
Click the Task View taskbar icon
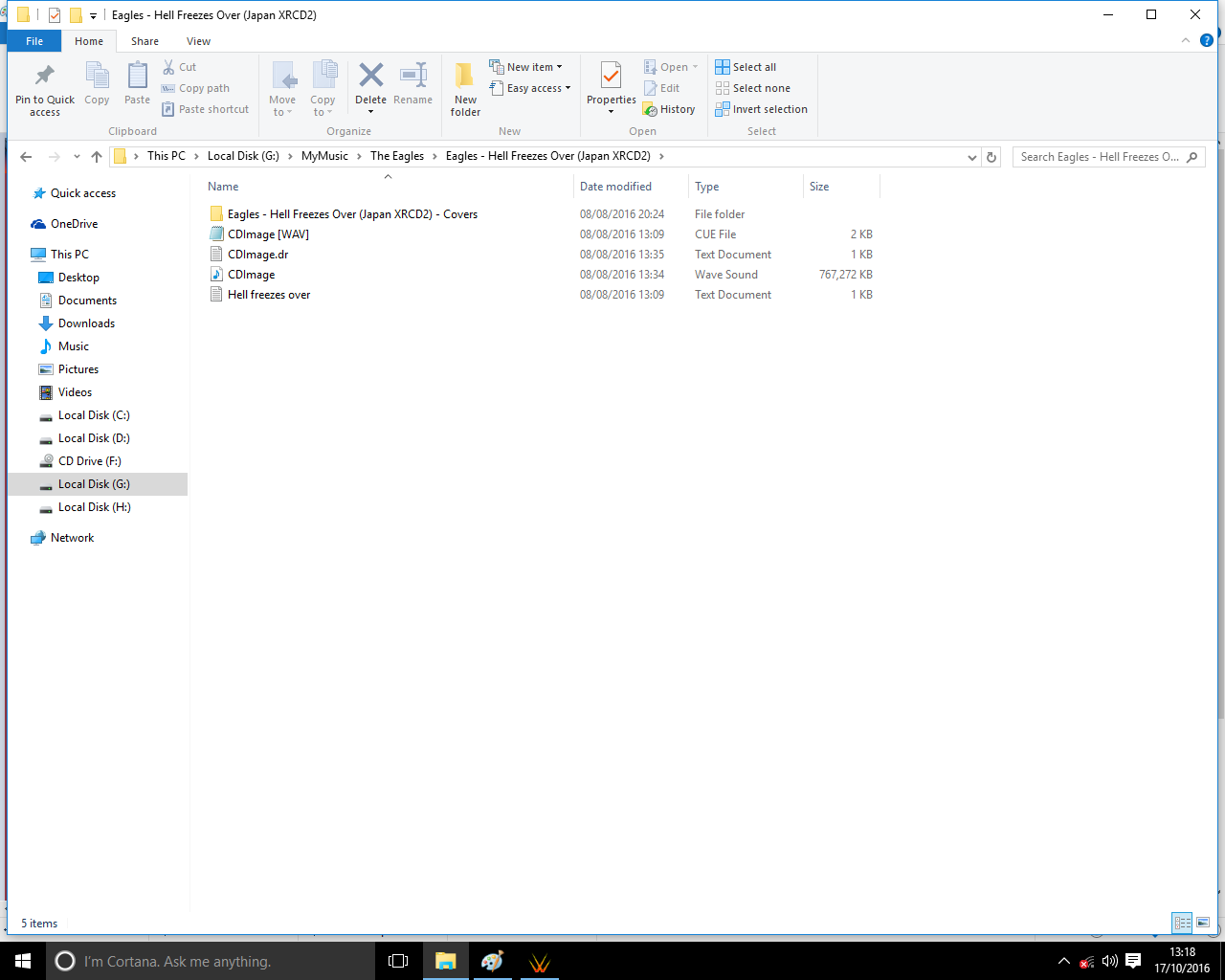[398, 961]
